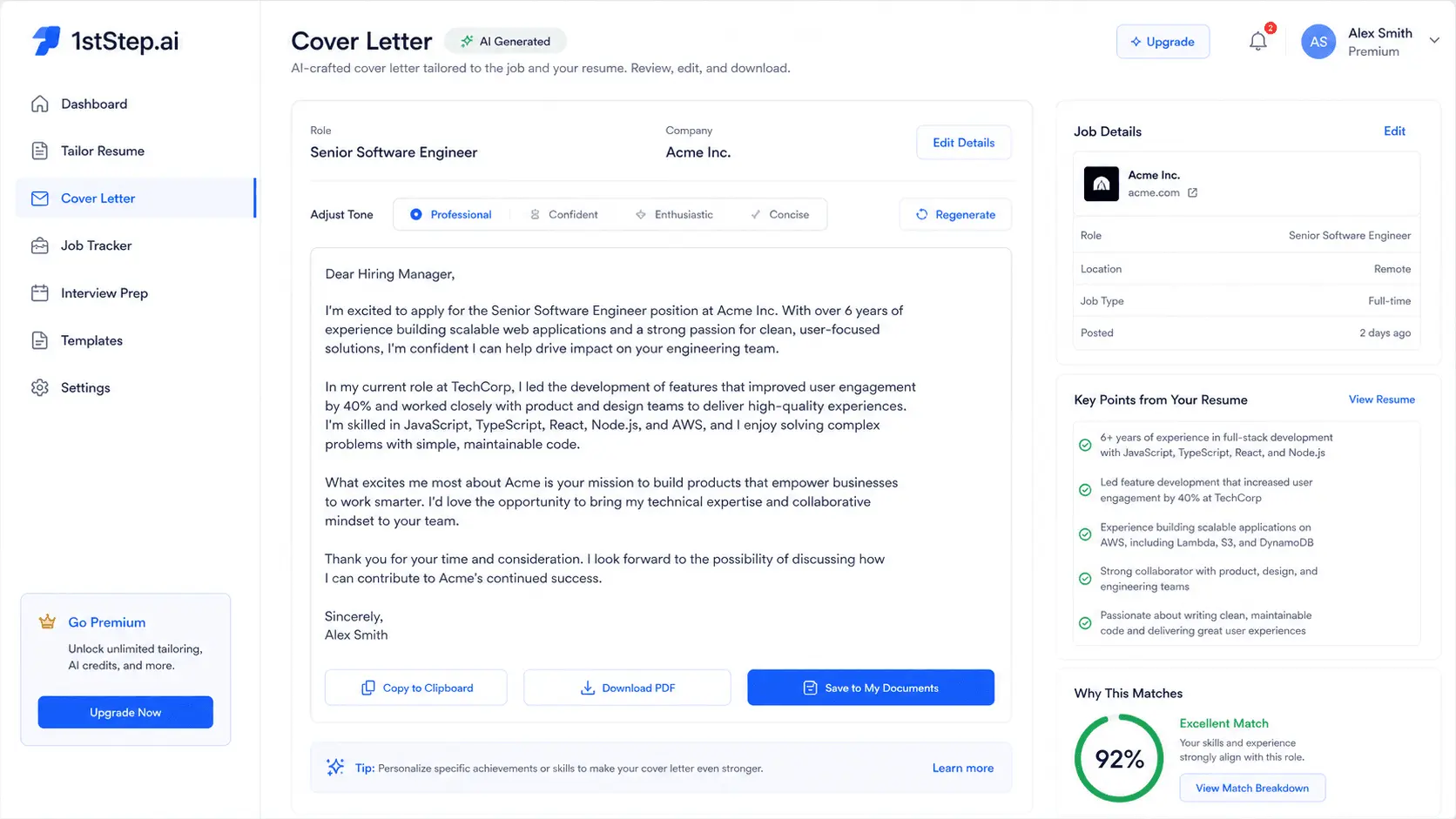Choose the Enthusiastic tone option

tap(674, 214)
